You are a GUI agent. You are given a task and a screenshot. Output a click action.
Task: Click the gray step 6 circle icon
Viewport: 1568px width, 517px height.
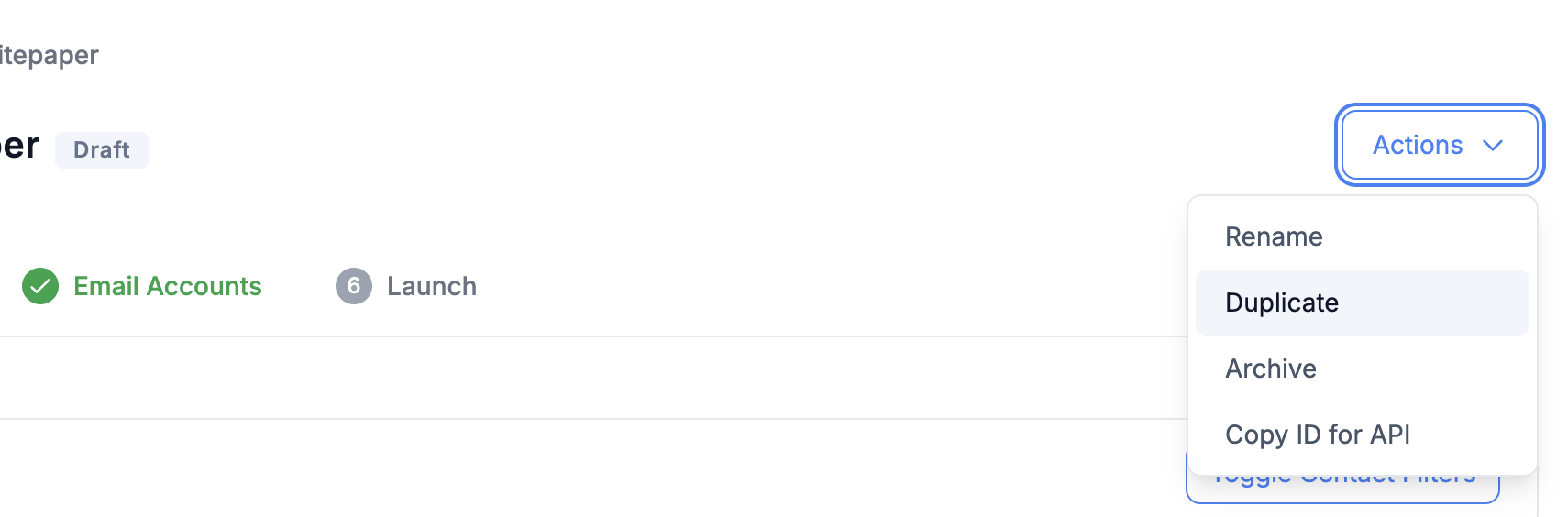click(x=354, y=286)
